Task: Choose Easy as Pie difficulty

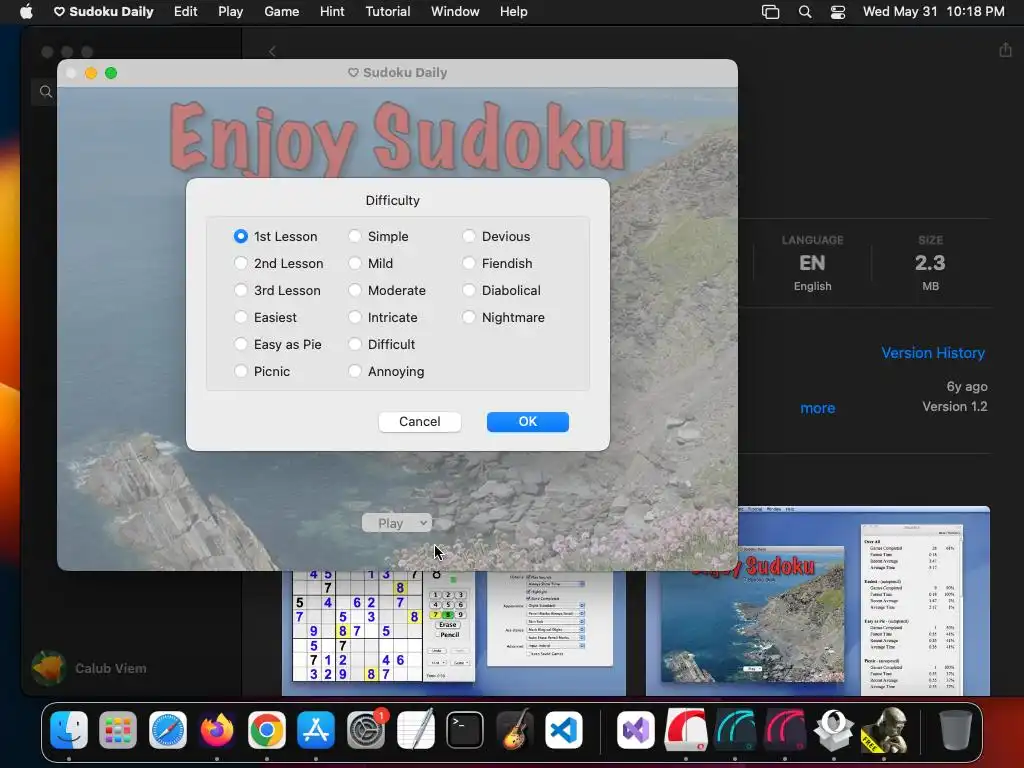Action: point(240,344)
